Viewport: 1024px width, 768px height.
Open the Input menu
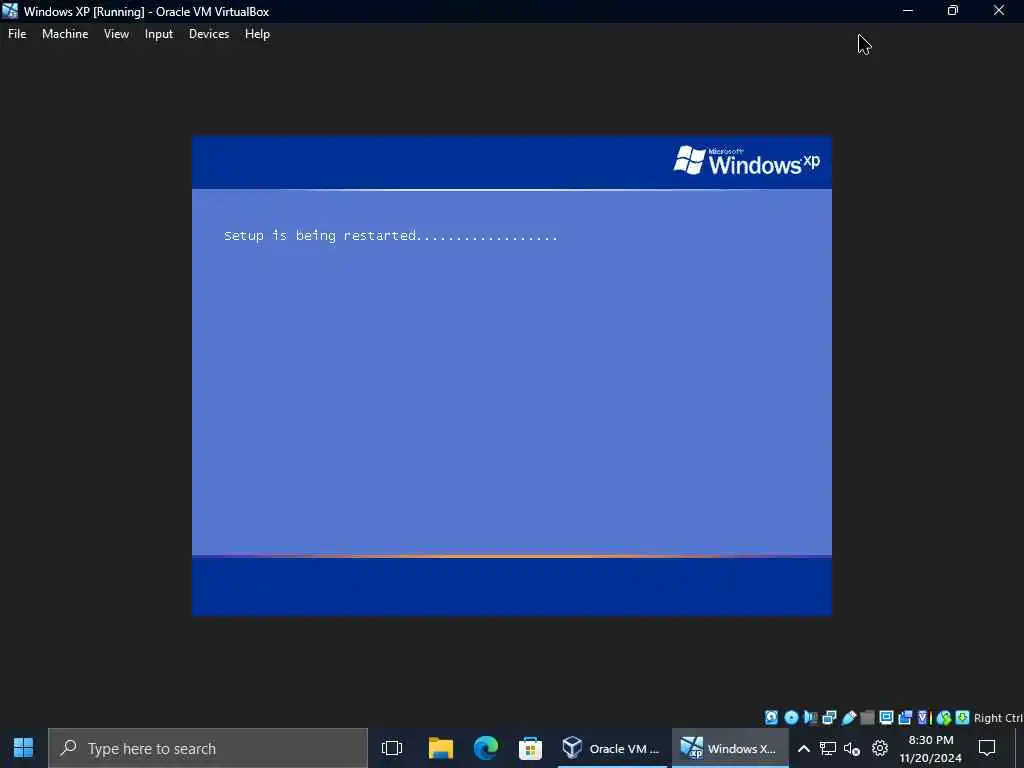point(159,34)
